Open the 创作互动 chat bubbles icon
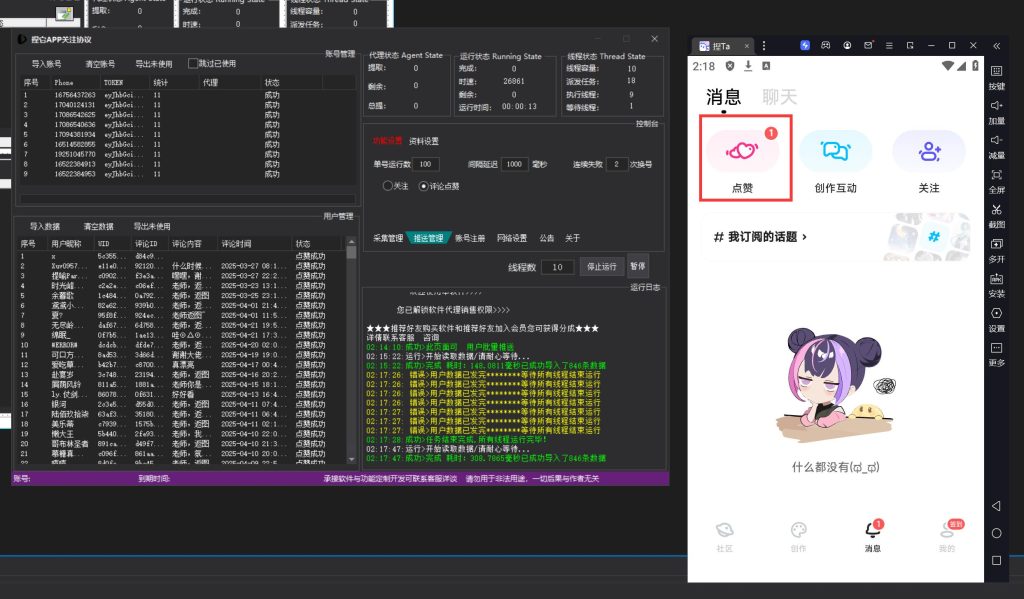 pos(835,151)
